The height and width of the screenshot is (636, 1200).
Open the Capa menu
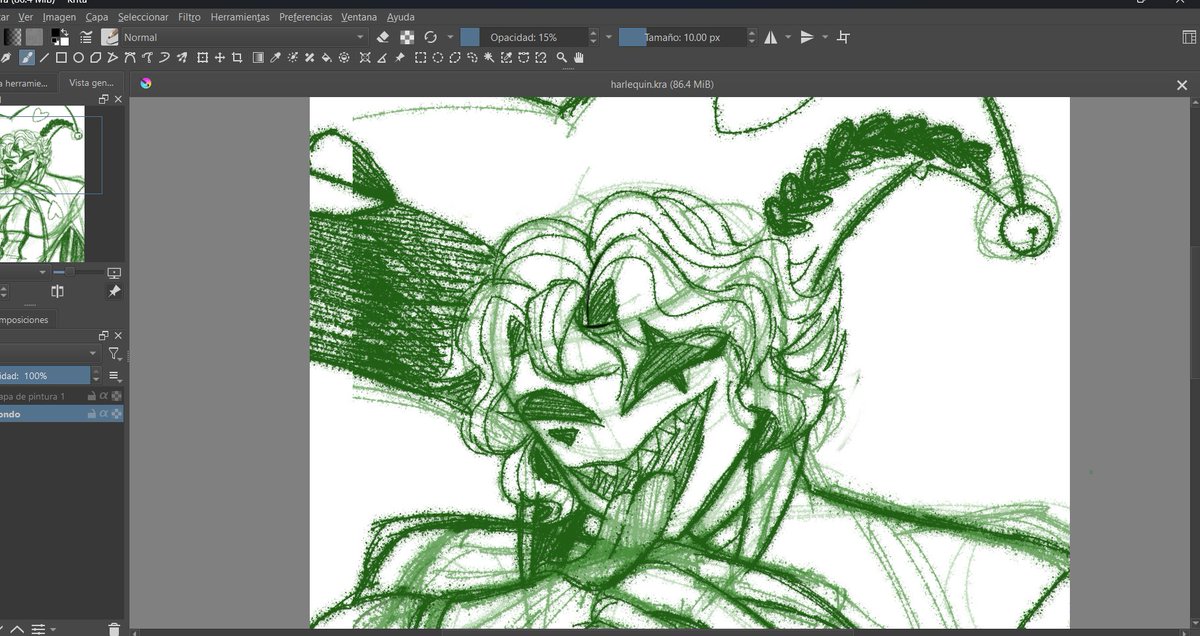[x=97, y=17]
